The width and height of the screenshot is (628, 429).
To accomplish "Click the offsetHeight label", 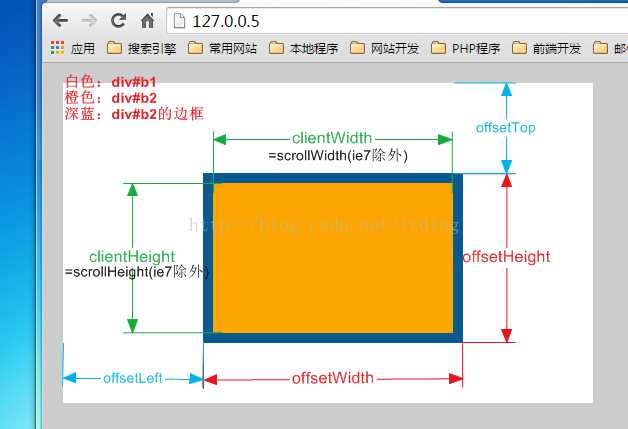I will pos(506,256).
